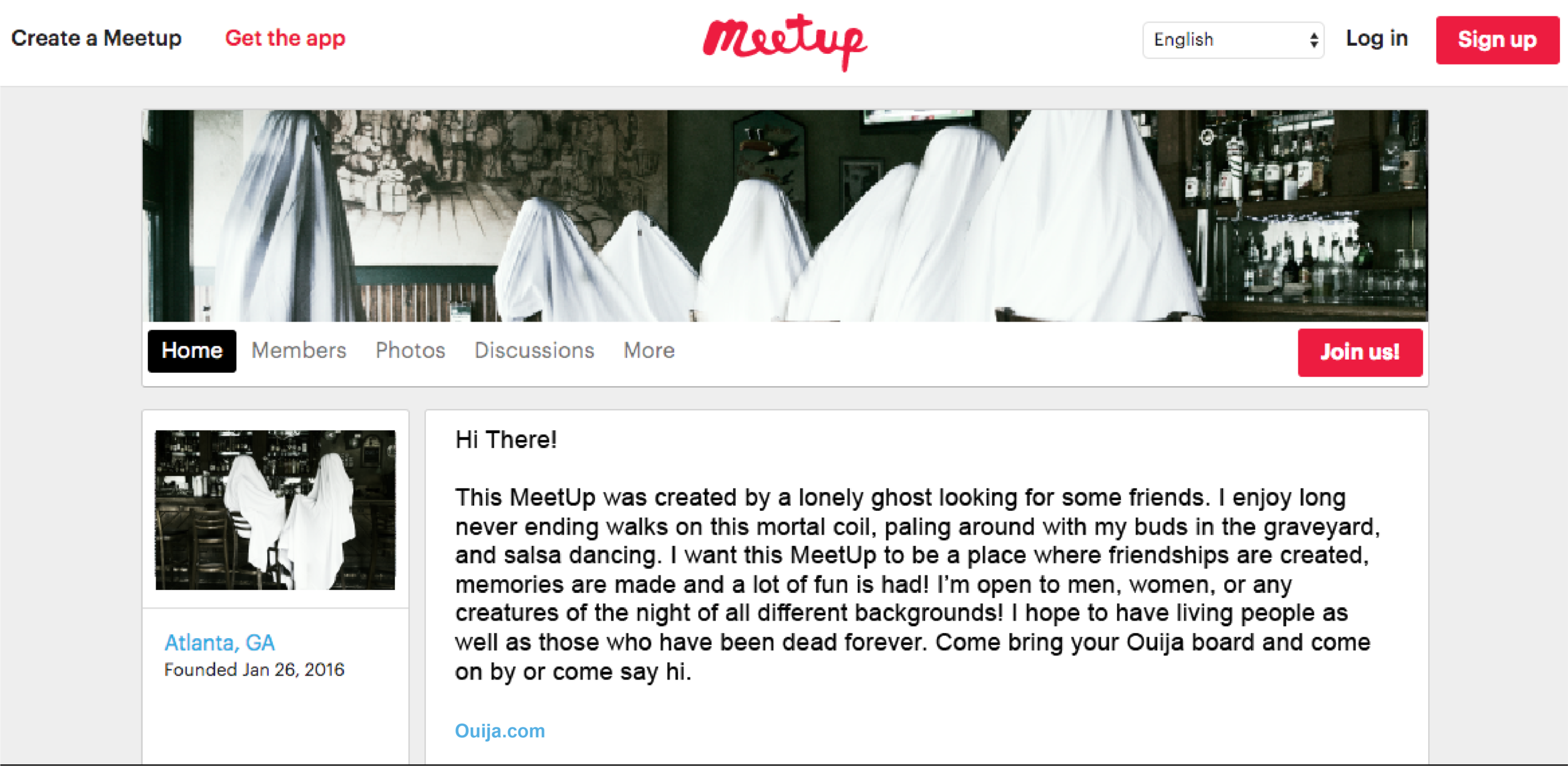Open the Atlanta, GA location link

coord(220,643)
